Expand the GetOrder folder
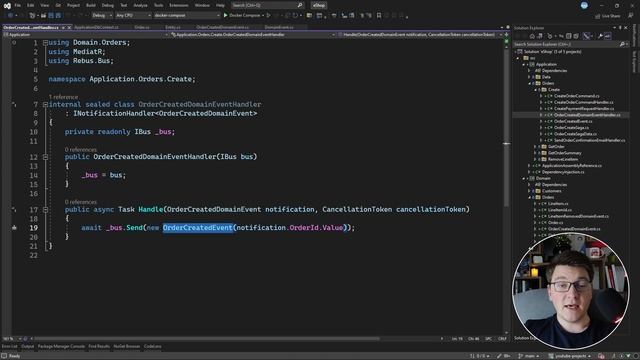This screenshot has height=360, width=640. 536,147
